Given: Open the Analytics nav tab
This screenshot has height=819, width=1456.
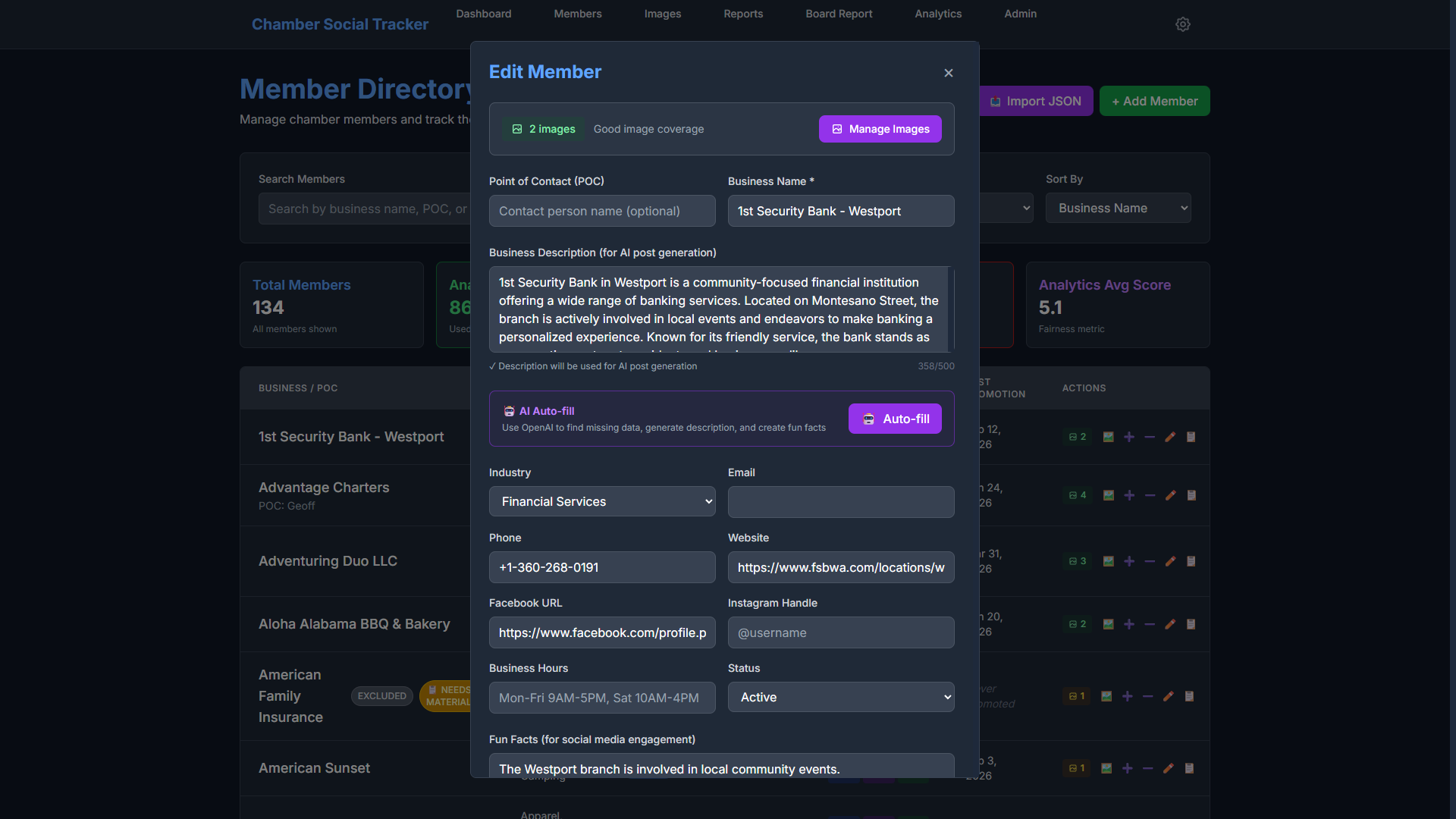Looking at the screenshot, I should [x=938, y=14].
